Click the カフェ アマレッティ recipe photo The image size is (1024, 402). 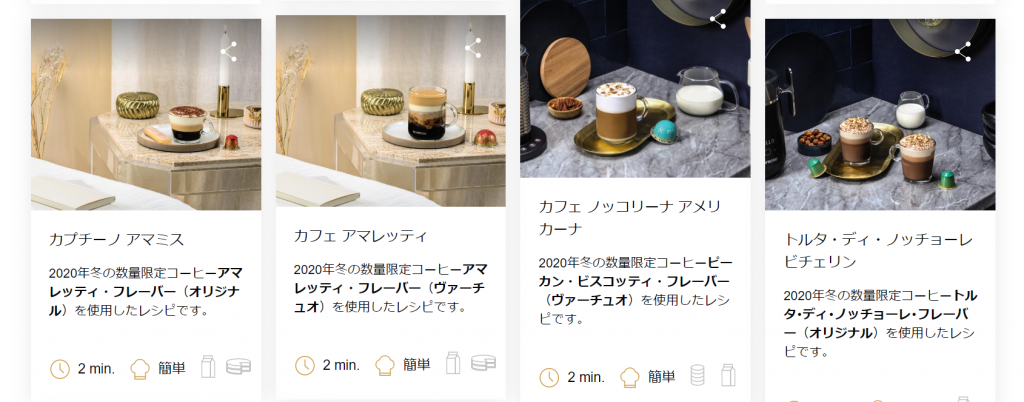391,111
